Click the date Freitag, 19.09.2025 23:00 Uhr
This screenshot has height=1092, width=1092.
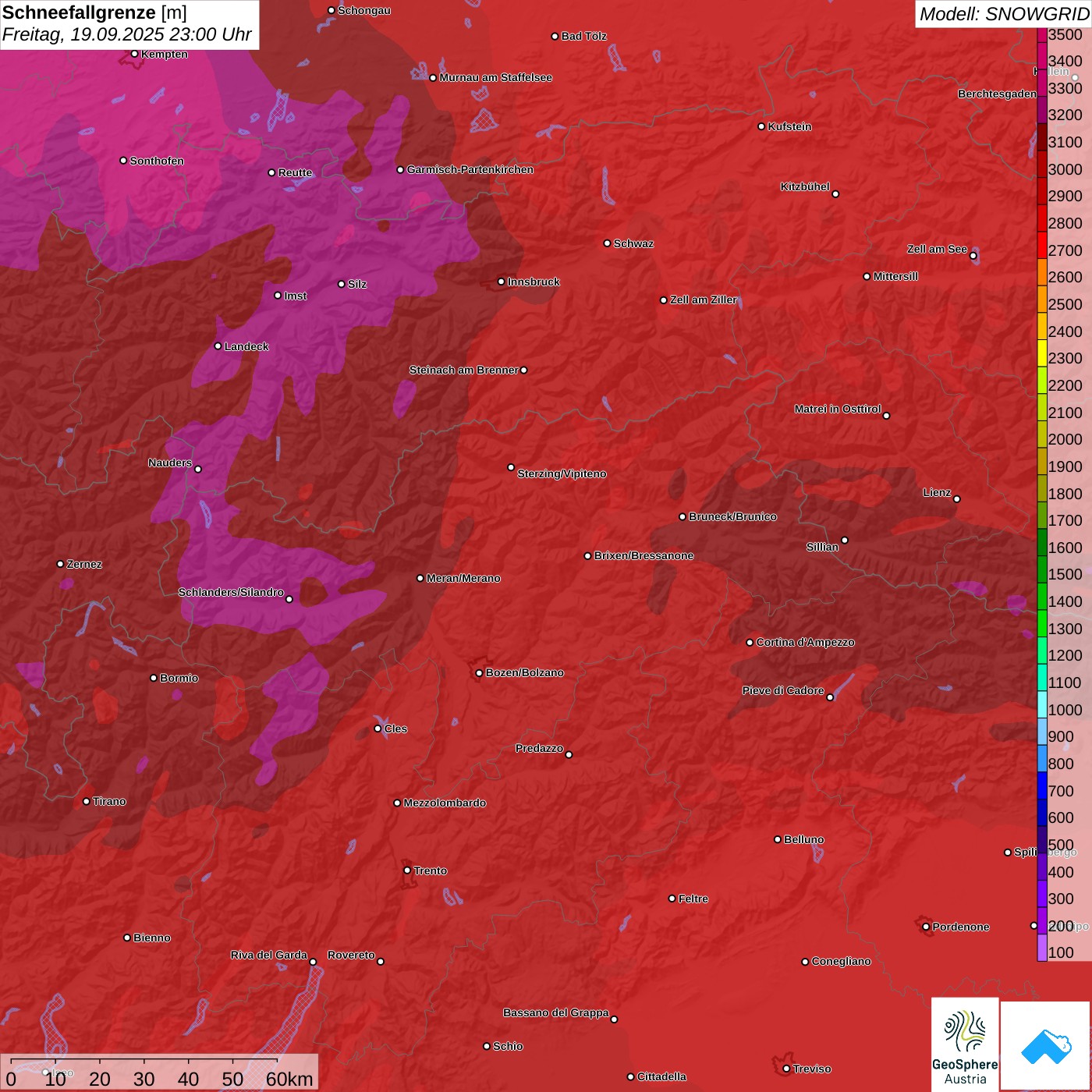[x=126, y=35]
